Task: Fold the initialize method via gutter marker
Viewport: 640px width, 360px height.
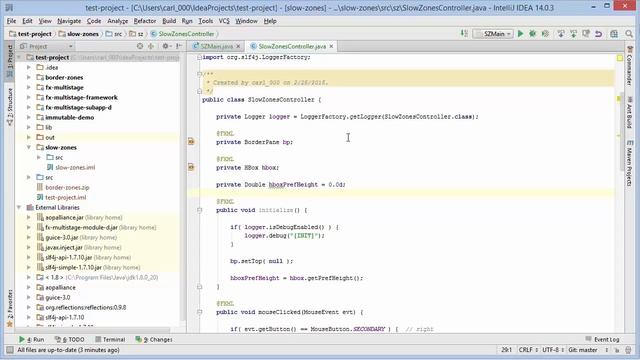Action: pyautogui.click(x=200, y=210)
